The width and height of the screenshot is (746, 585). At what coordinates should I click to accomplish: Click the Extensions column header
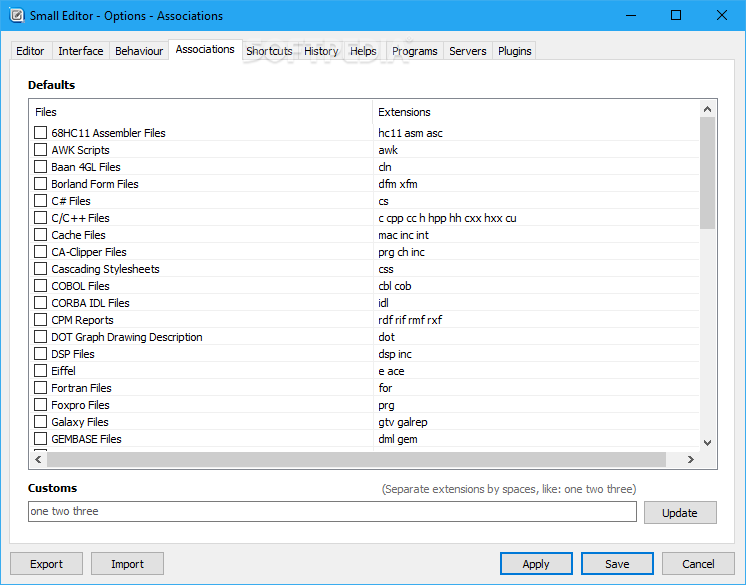tap(536, 112)
